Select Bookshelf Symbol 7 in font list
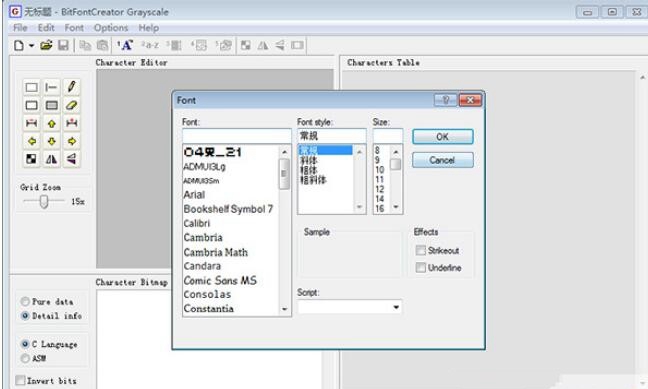The image size is (648, 389). coord(228,209)
